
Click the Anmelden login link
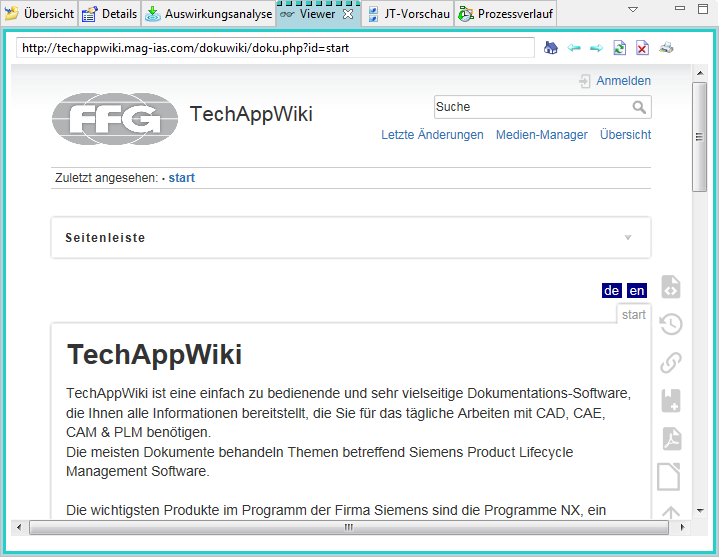[623, 81]
